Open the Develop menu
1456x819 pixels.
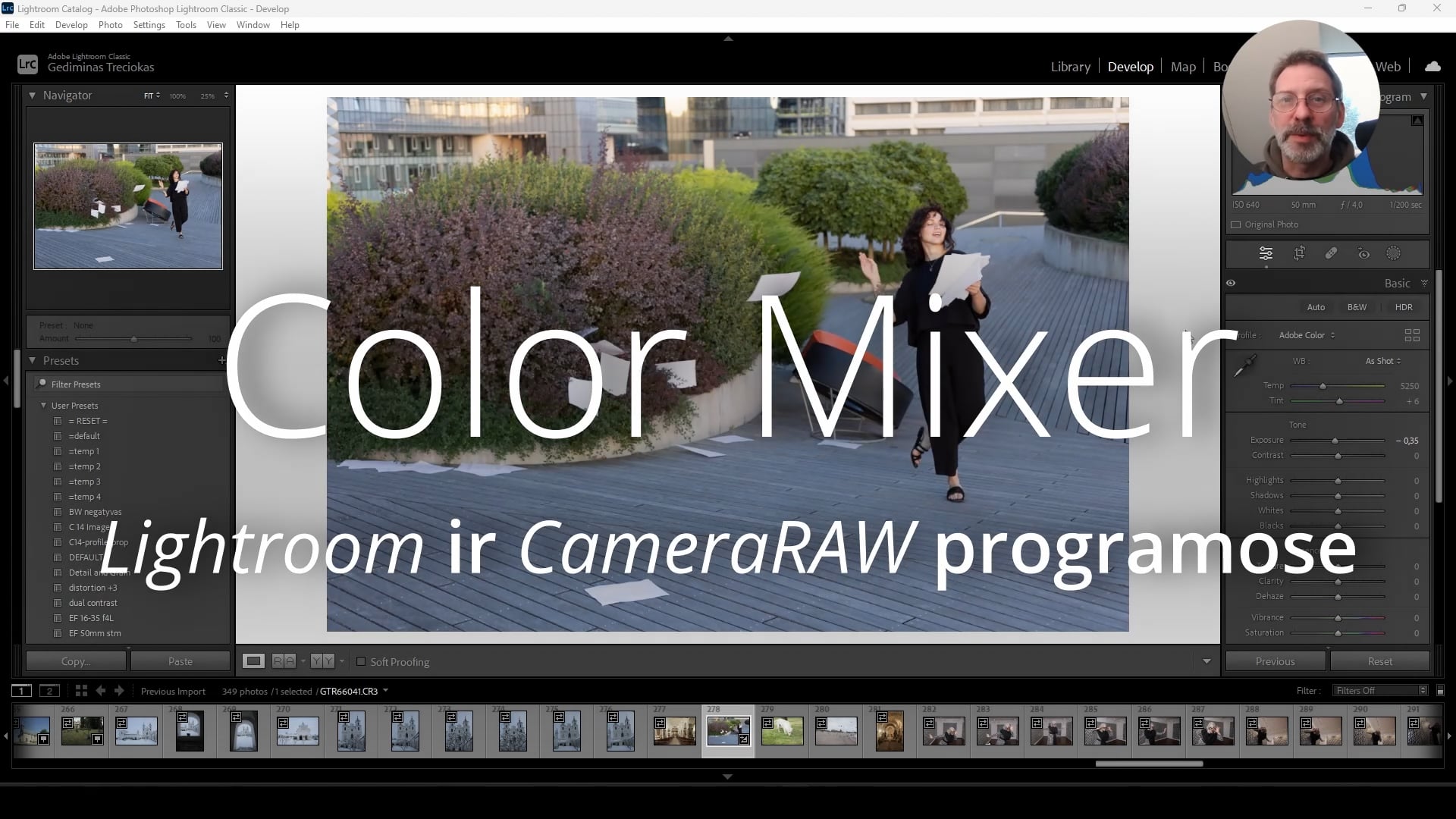[x=71, y=25]
